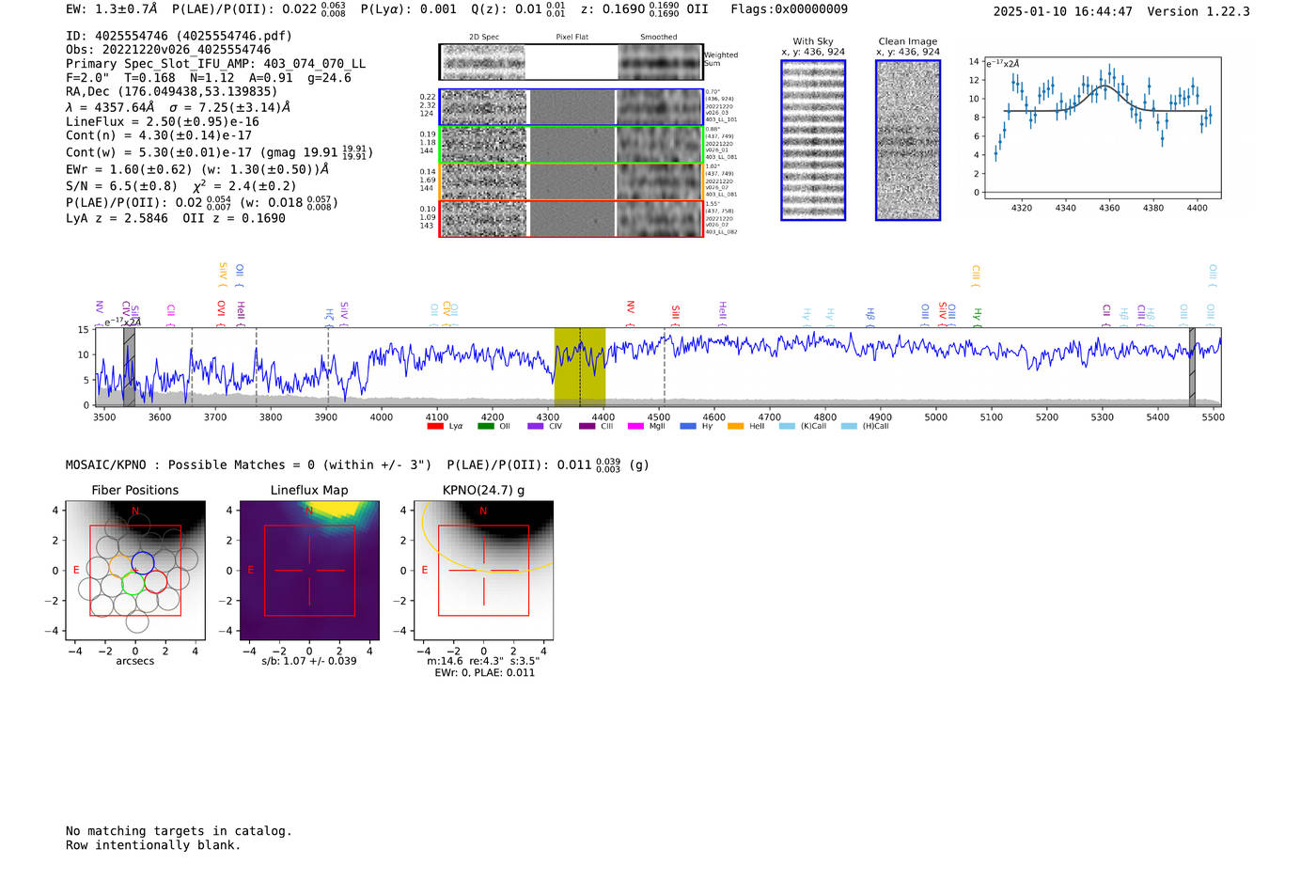Image resolution: width=1316 pixels, height=896 pixels.
Task: Click the Cont(n) = 4.30(±0.14)e-17 text
Action: (159, 136)
